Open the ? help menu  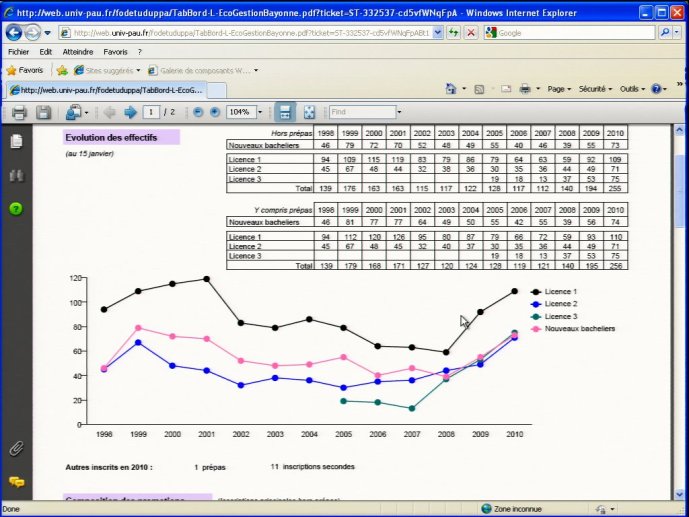pyautogui.click(x=140, y=52)
